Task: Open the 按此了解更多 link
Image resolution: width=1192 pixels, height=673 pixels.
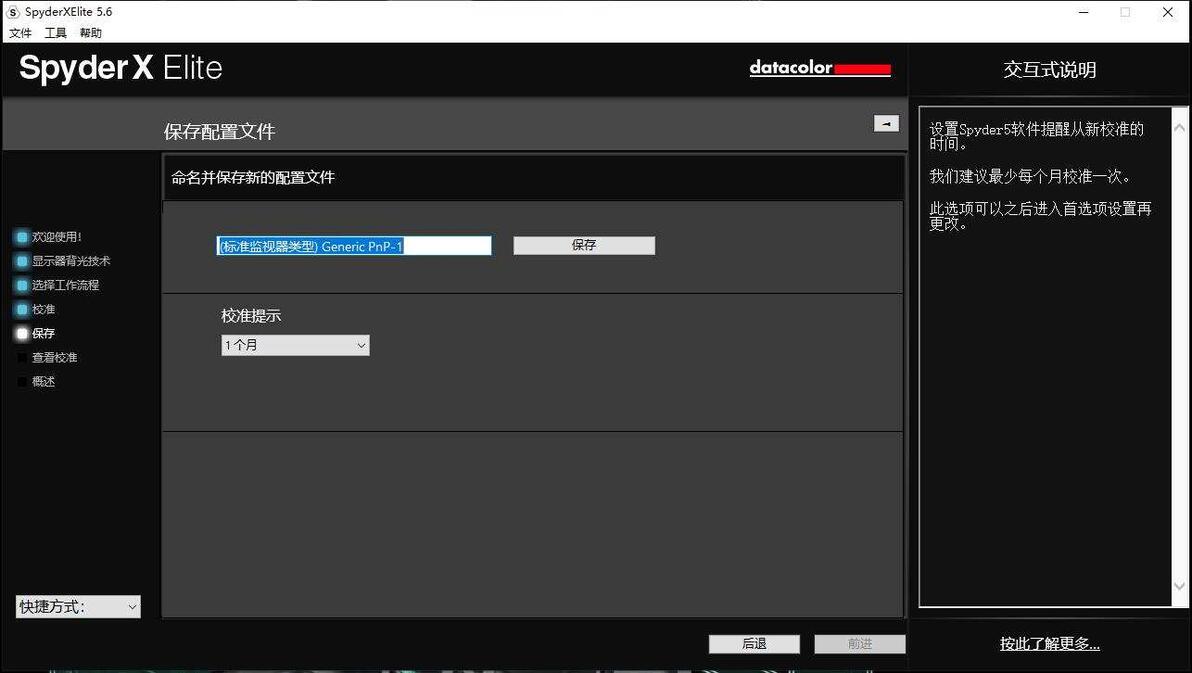Action: coord(1050,644)
